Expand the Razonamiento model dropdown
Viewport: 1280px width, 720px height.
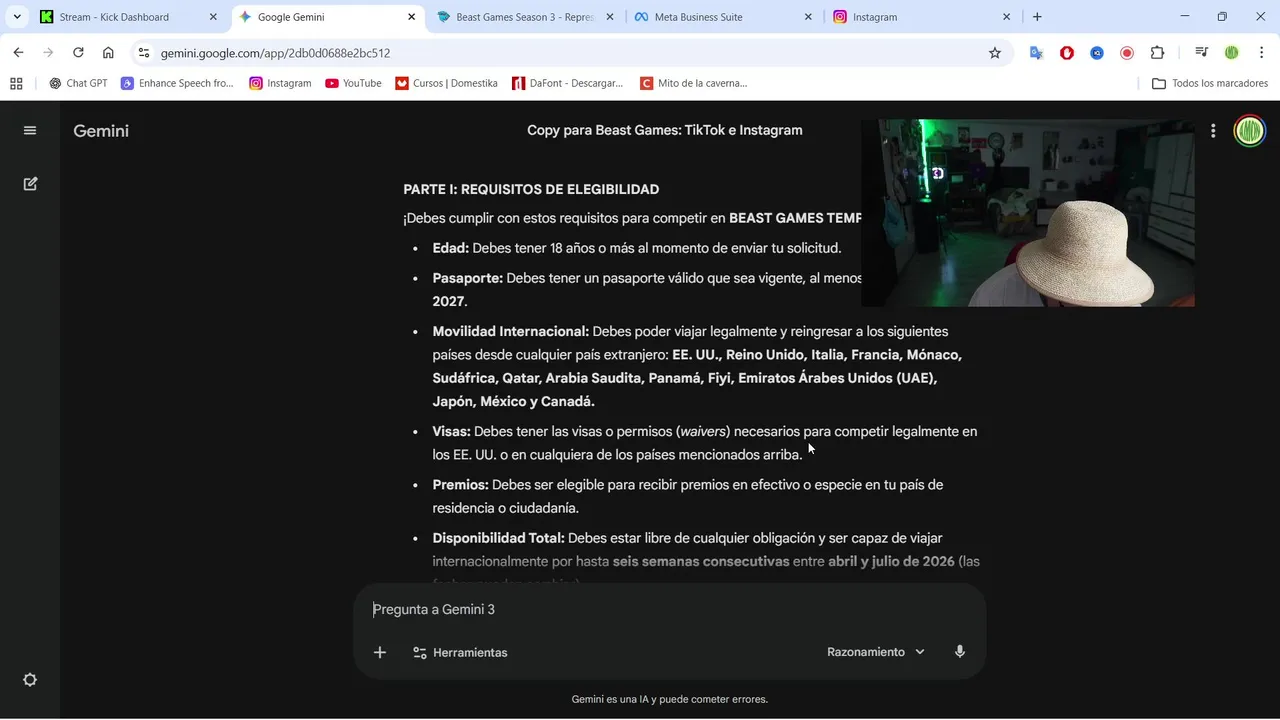(876, 652)
